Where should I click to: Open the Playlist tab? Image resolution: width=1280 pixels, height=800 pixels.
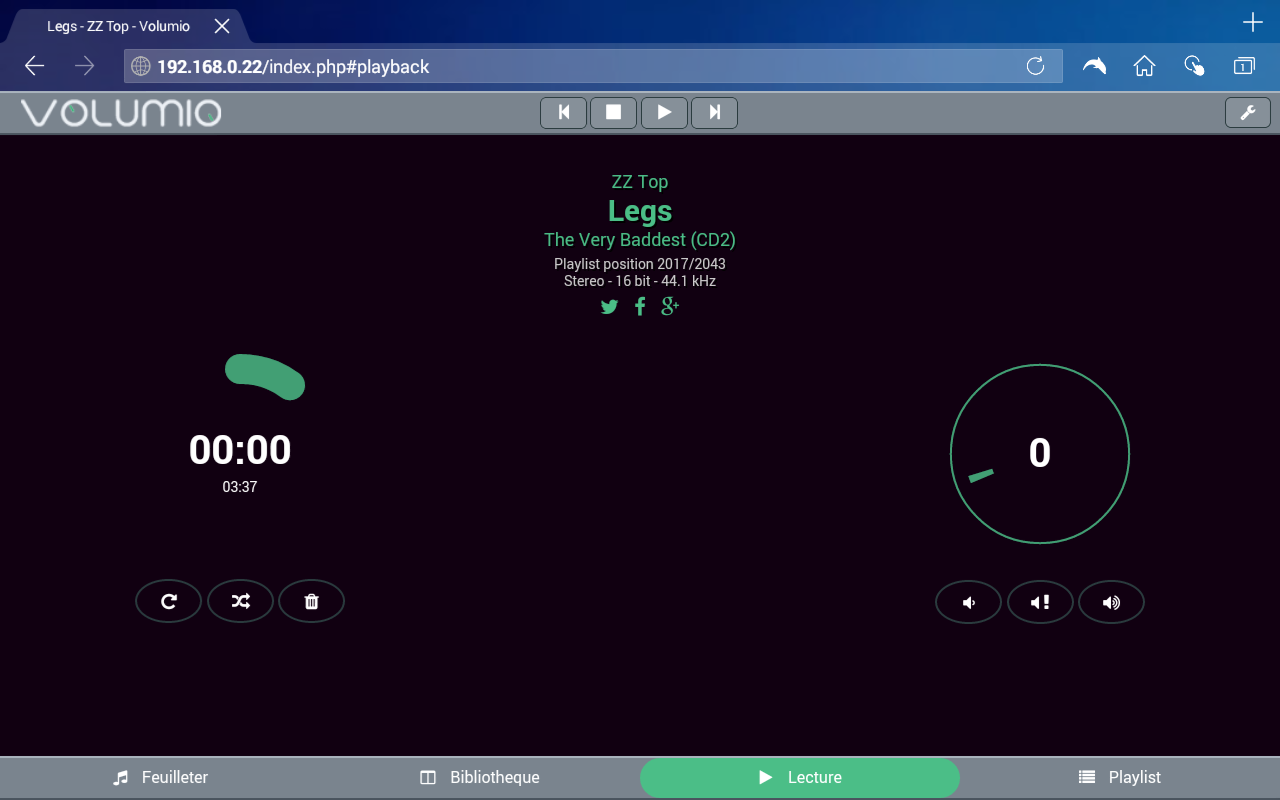pyautogui.click(x=1120, y=777)
